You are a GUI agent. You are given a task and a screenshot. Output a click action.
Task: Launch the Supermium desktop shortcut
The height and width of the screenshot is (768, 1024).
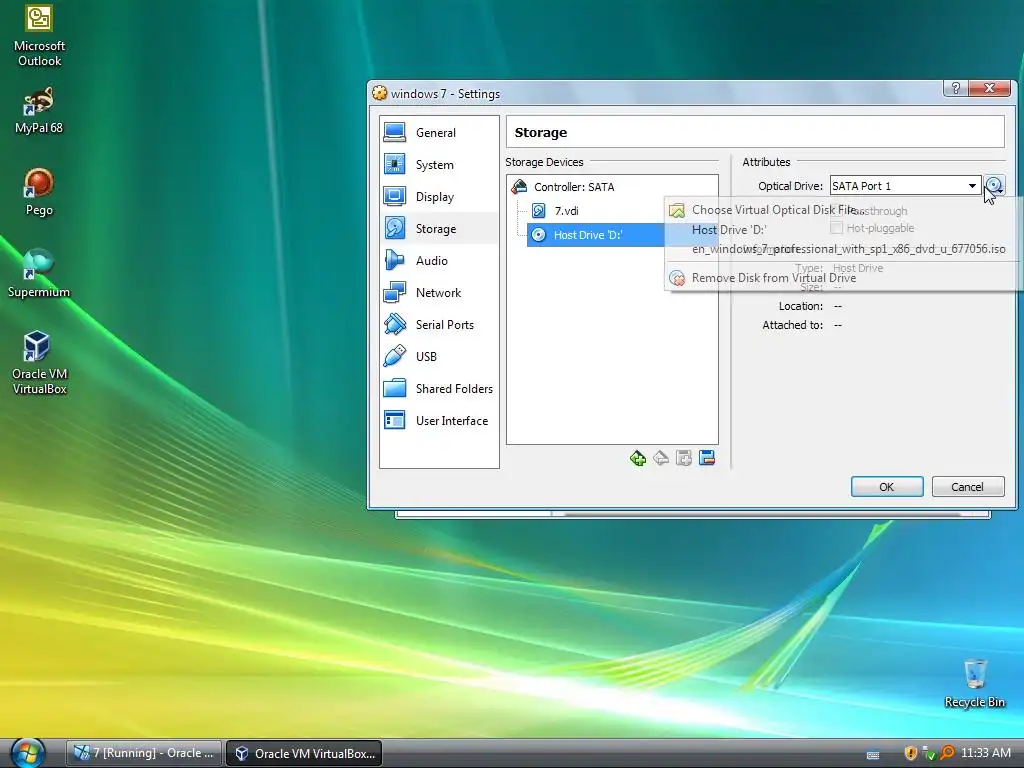(39, 274)
